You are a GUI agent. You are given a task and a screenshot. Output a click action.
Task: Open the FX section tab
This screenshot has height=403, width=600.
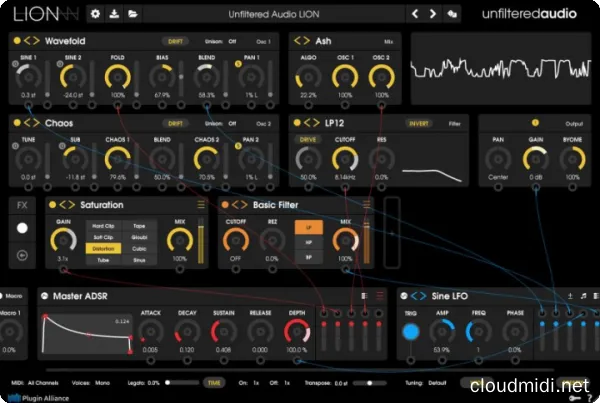[x=23, y=205]
